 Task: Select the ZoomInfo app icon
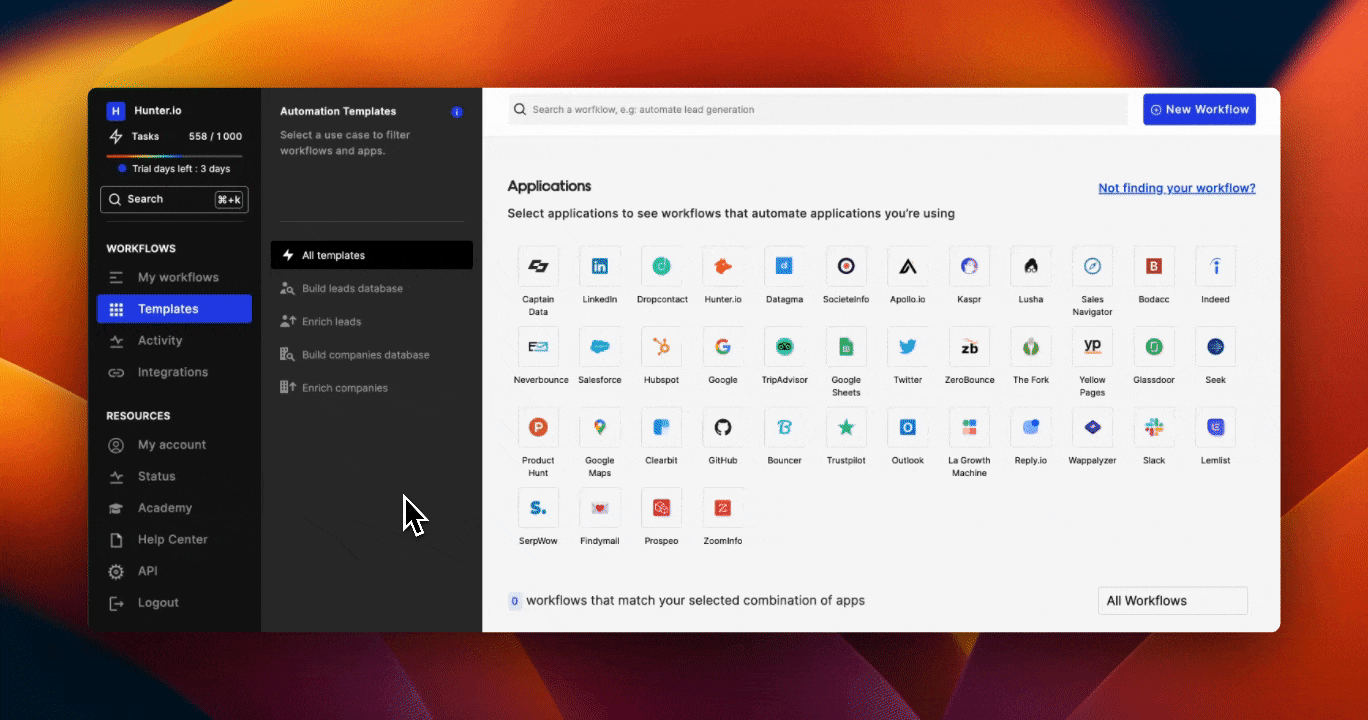pos(723,508)
